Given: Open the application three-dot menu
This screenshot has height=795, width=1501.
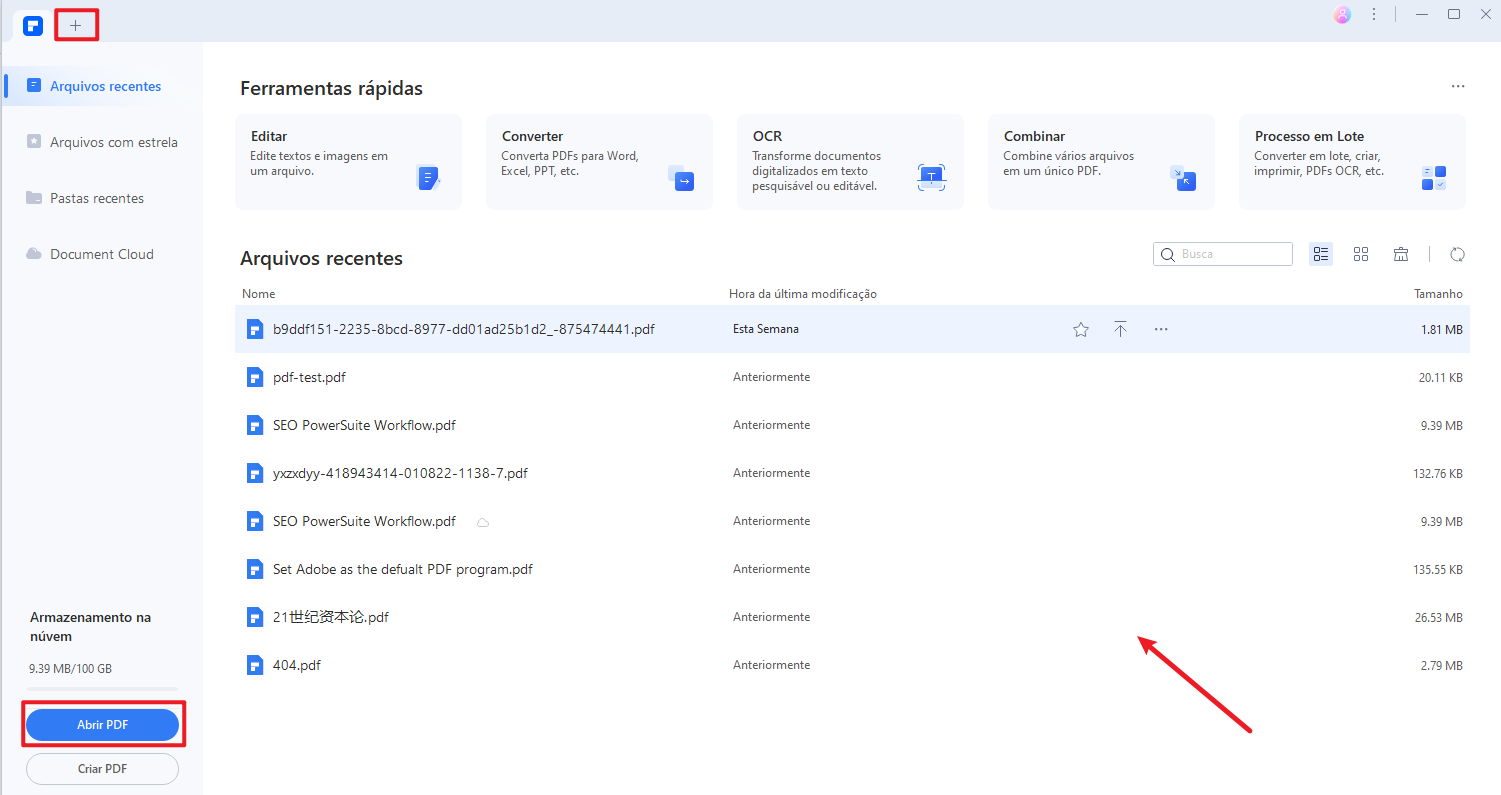Looking at the screenshot, I should (x=1374, y=14).
